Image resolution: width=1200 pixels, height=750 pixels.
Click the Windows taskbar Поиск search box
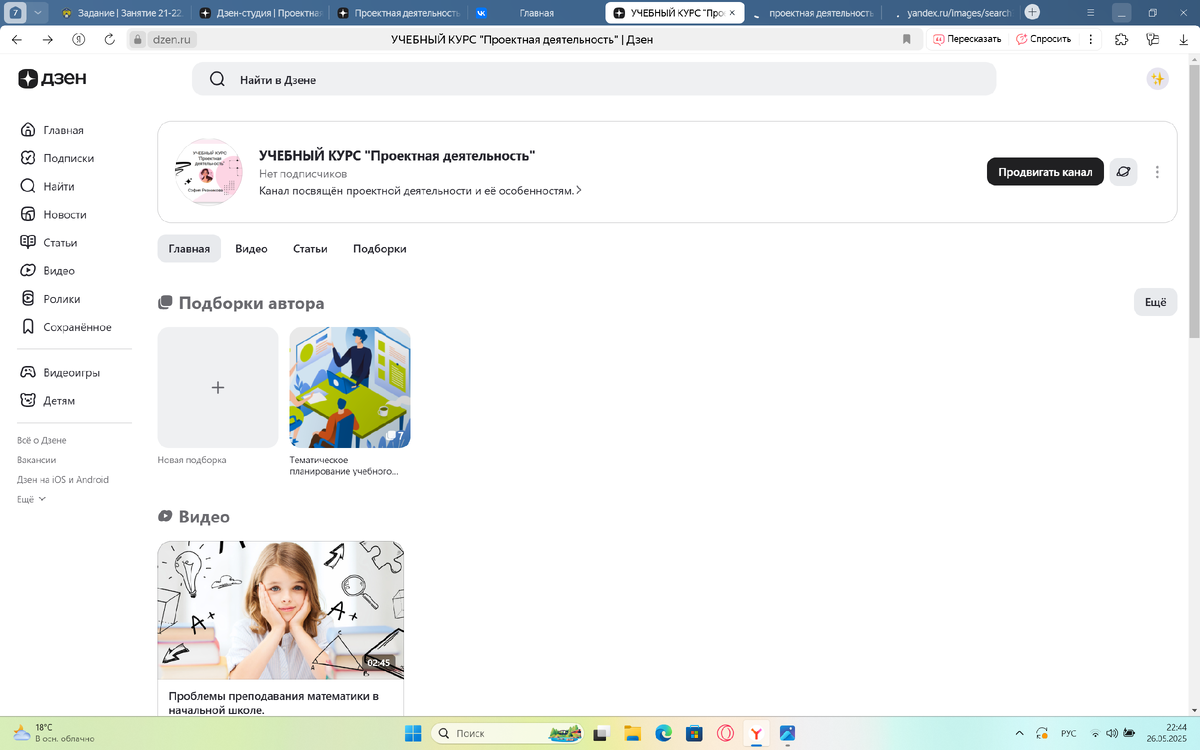coord(507,733)
